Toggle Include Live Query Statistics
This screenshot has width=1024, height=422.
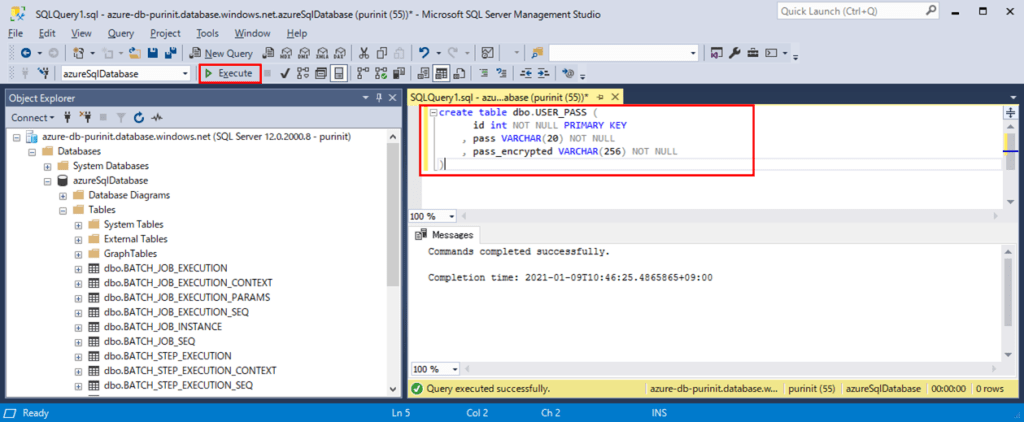(381, 73)
